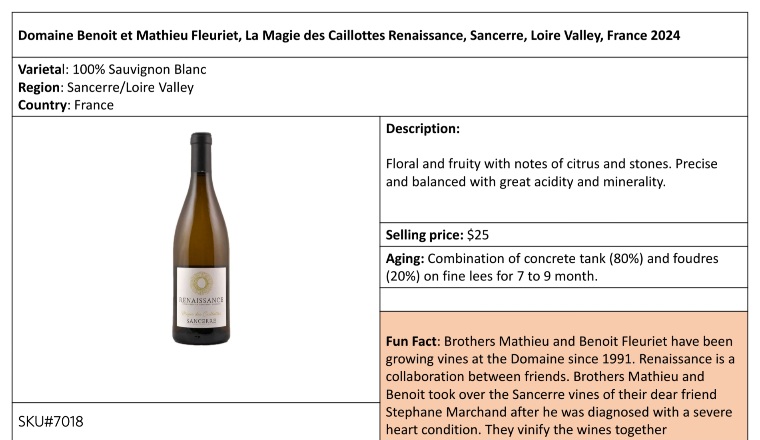Click the Fun Fact label
This screenshot has height=440, width=760.
(411, 341)
